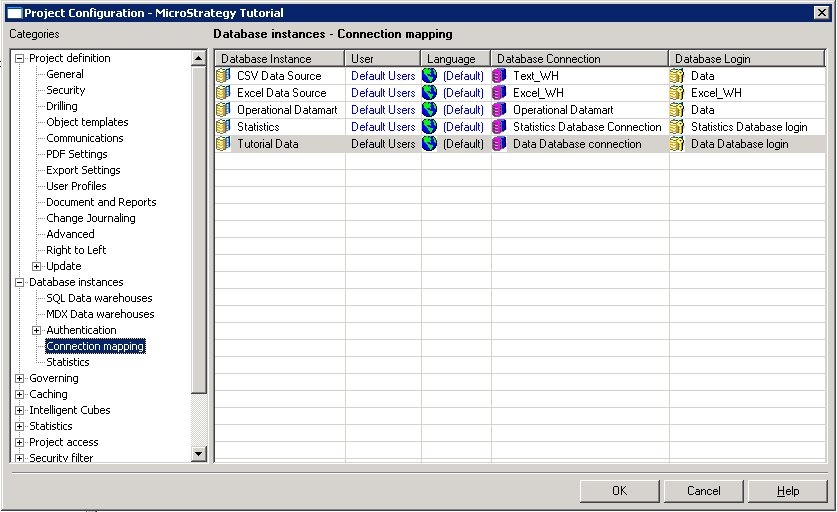Image resolution: width=837 pixels, height=512 pixels.
Task: Select the Text_WH database connection icon
Action: click(499, 76)
